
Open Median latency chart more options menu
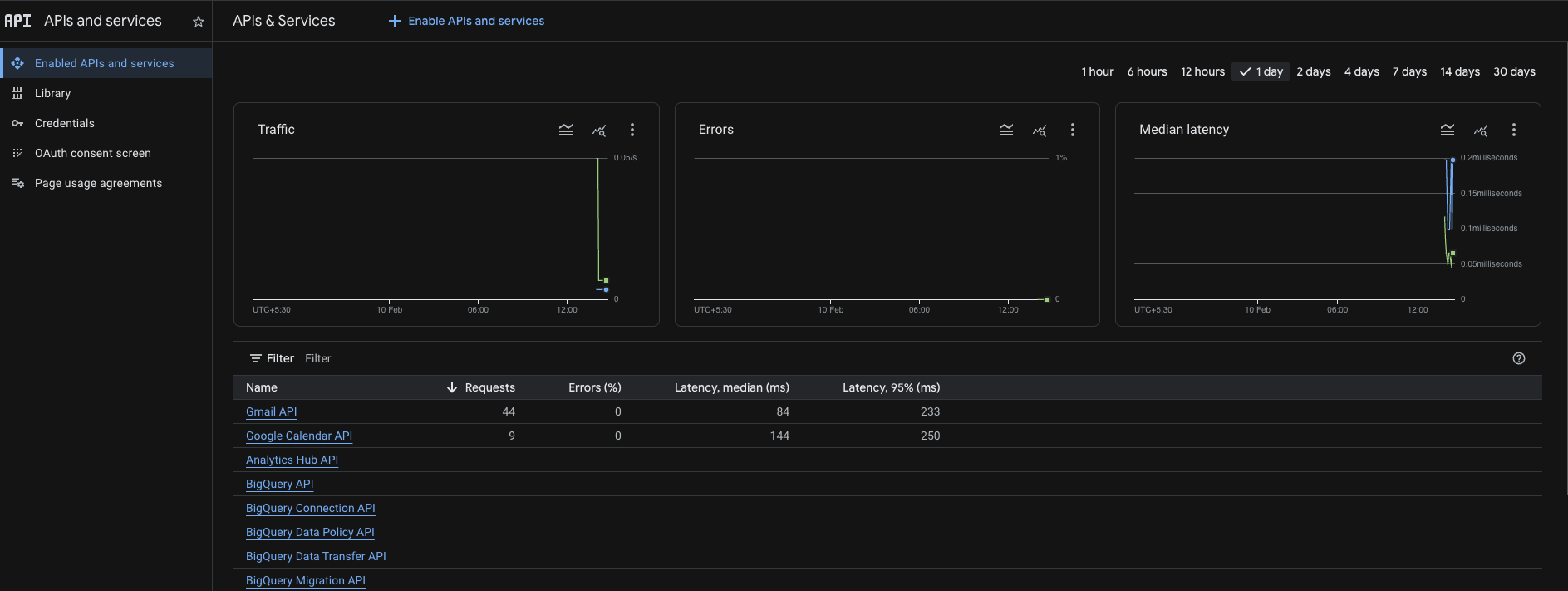1514,130
